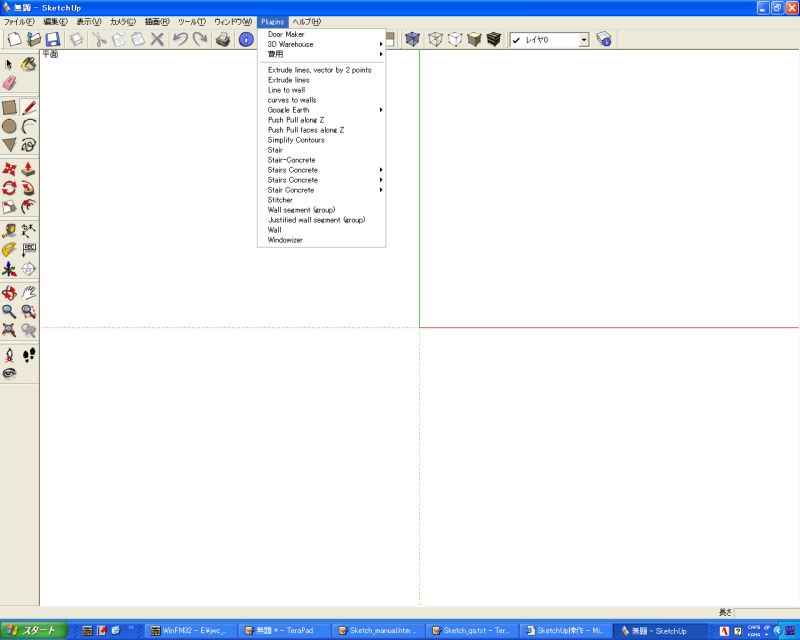Activate the Follow Me tool
Screen dimensions: 800x640
click(x=29, y=188)
